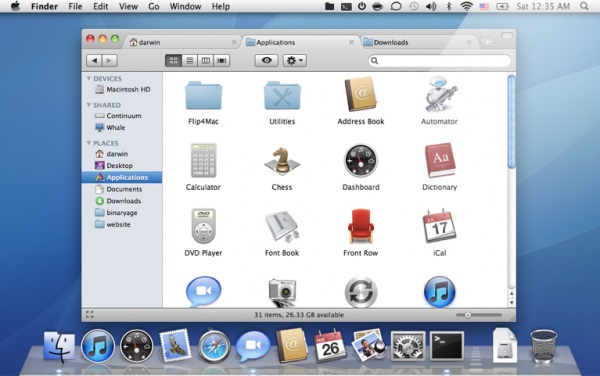Open Spotlight search in menu bar
The width and height of the screenshot is (600, 376).
click(x=584, y=6)
